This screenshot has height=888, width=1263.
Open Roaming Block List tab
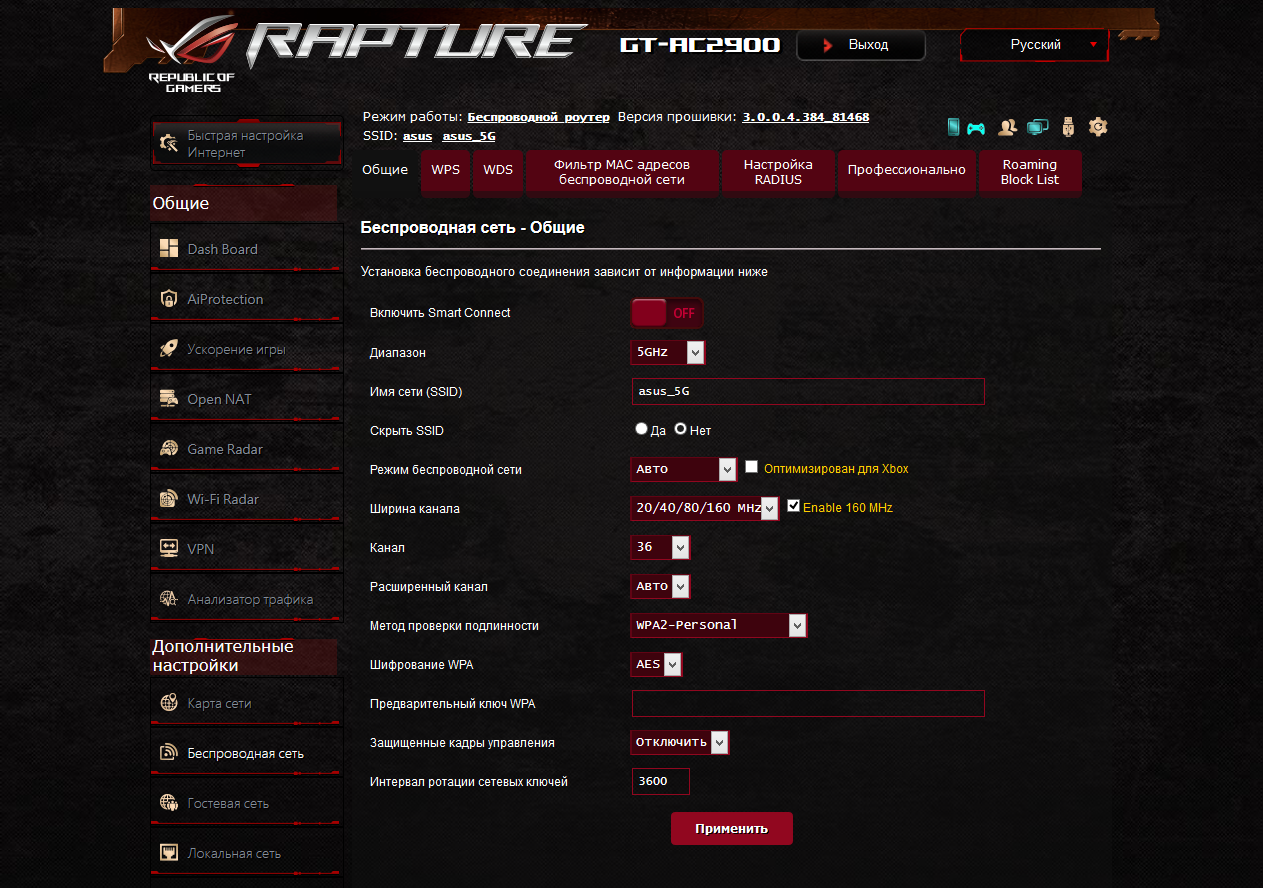1030,172
